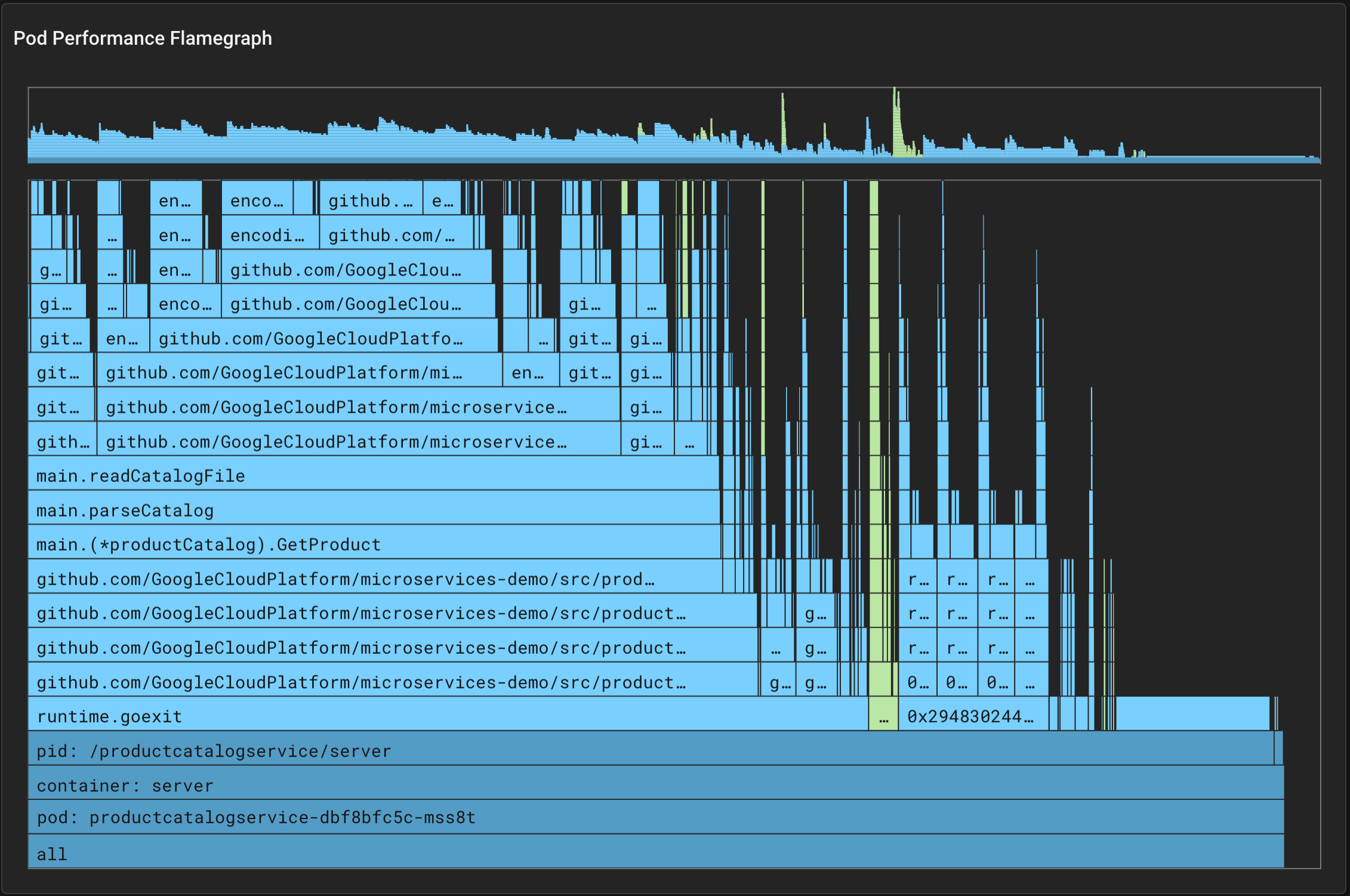Viewport: 1350px width, 896px height.
Task: Click the github.com/GoogleCloudPlatform/microservices-demo/src/prod… frame
Action: coord(374,579)
